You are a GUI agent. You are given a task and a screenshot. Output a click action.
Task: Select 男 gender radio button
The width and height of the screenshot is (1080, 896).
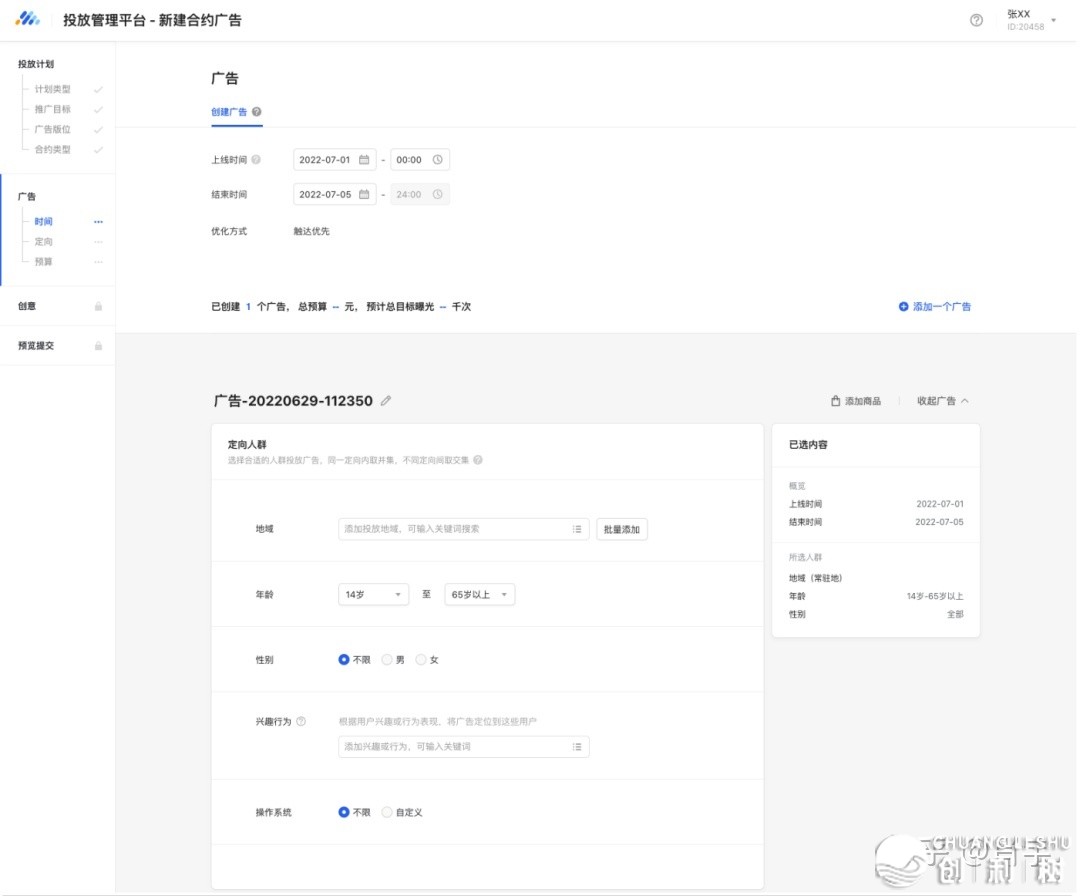click(387, 660)
